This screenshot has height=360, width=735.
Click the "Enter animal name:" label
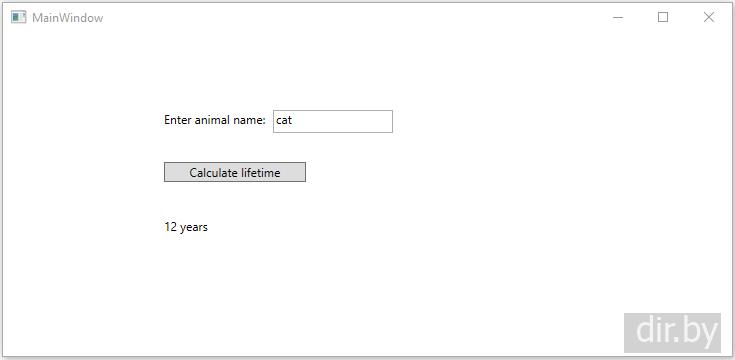[215, 120]
